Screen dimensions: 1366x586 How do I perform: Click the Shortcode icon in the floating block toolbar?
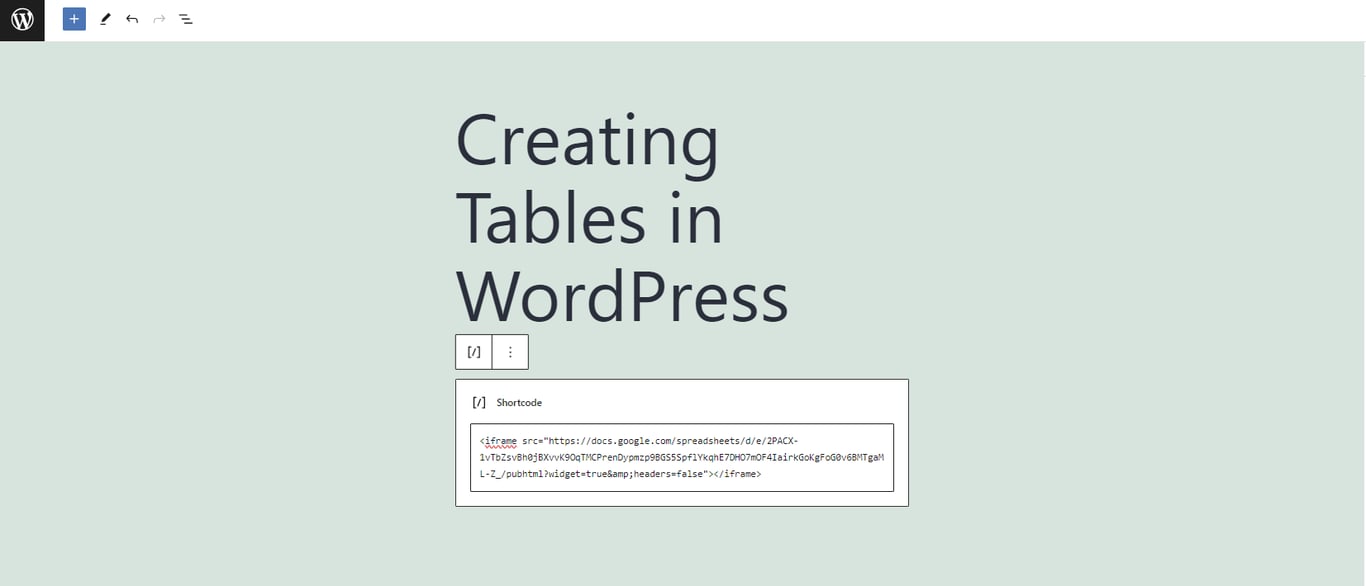point(473,351)
